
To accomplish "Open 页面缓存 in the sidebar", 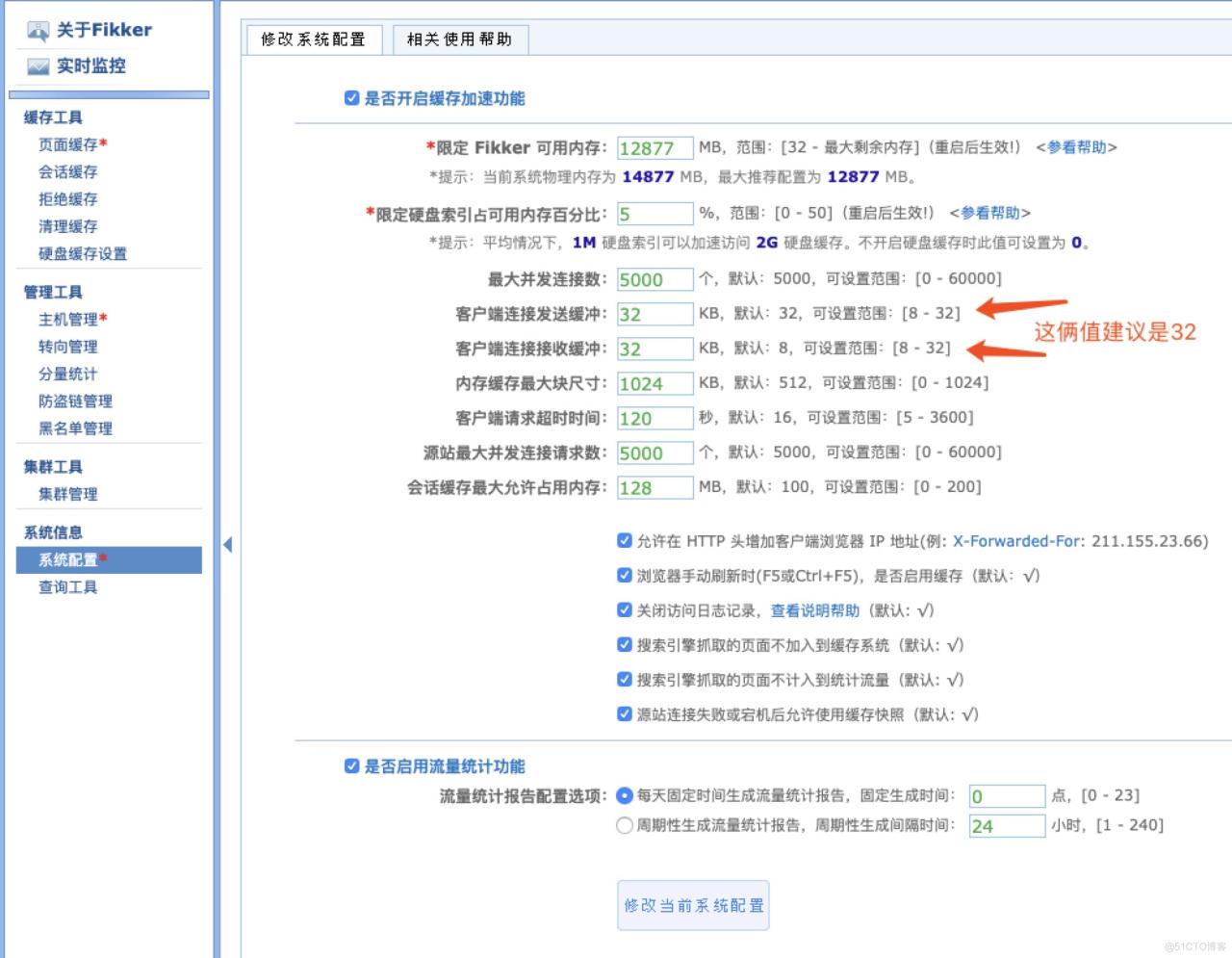I will click(x=68, y=144).
